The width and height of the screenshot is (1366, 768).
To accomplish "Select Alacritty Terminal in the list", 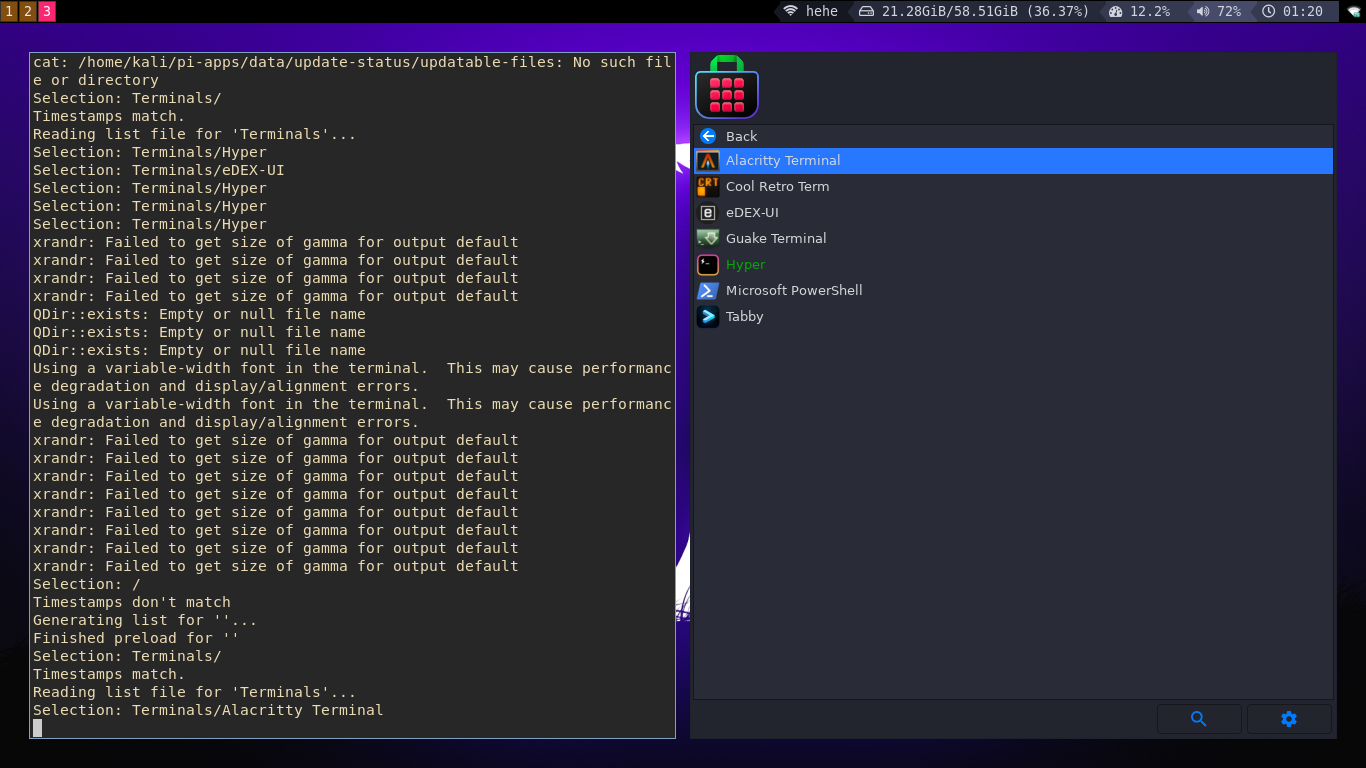I will coord(783,161).
